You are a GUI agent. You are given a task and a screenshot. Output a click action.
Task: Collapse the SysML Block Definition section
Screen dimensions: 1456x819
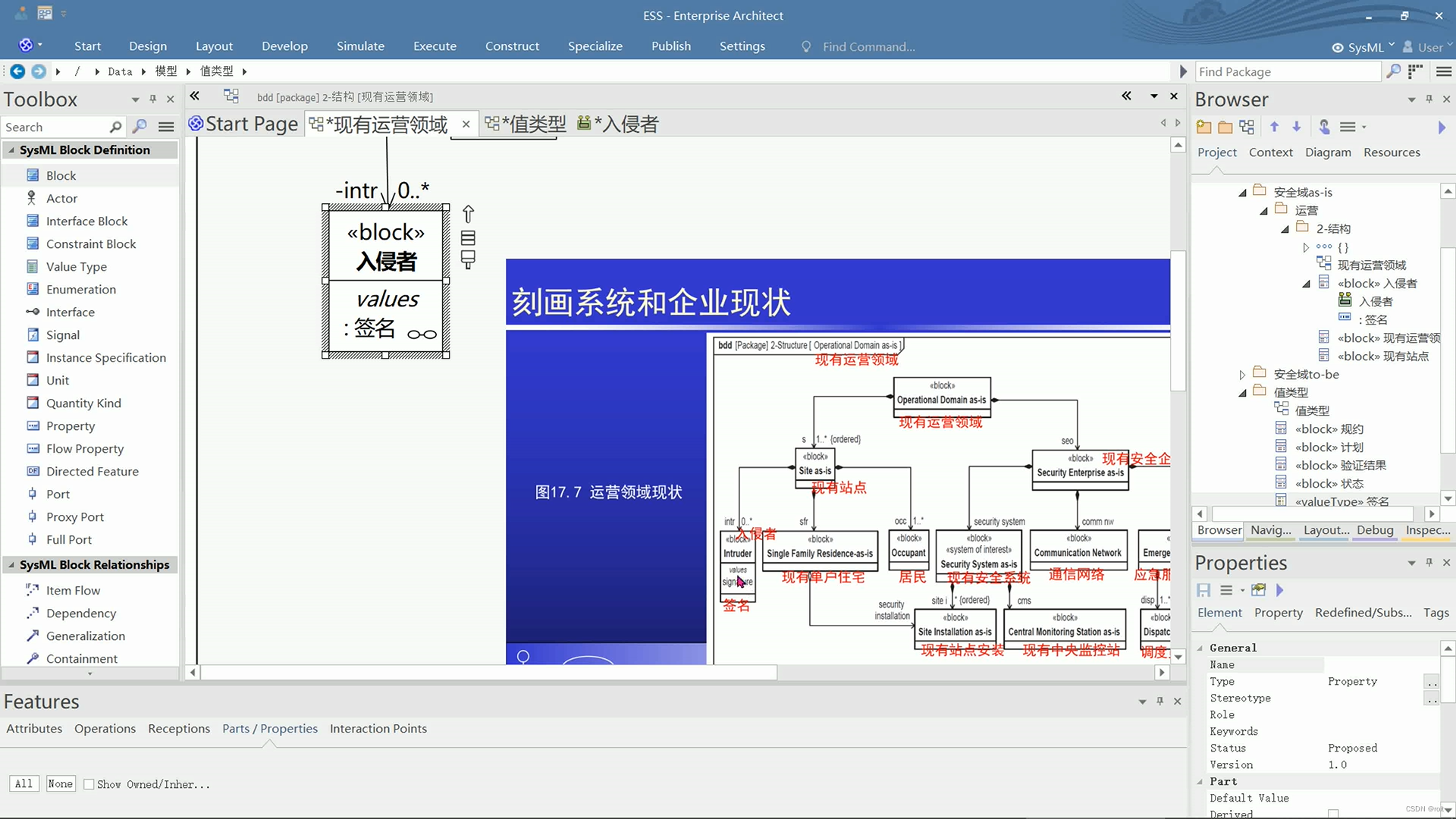[11, 149]
